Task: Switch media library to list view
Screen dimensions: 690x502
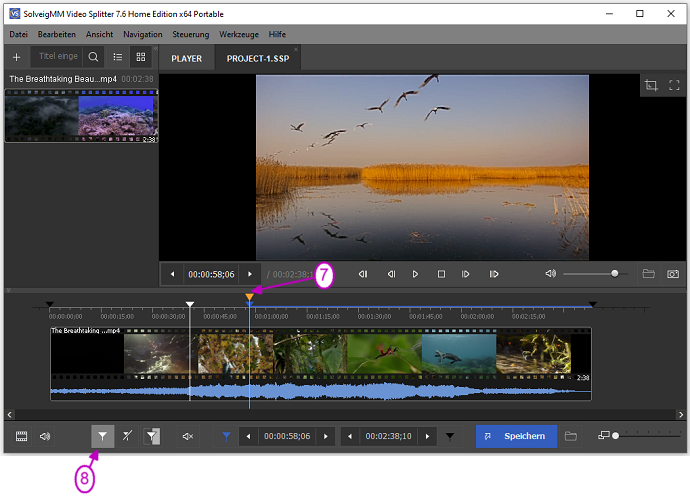Action: [x=117, y=57]
